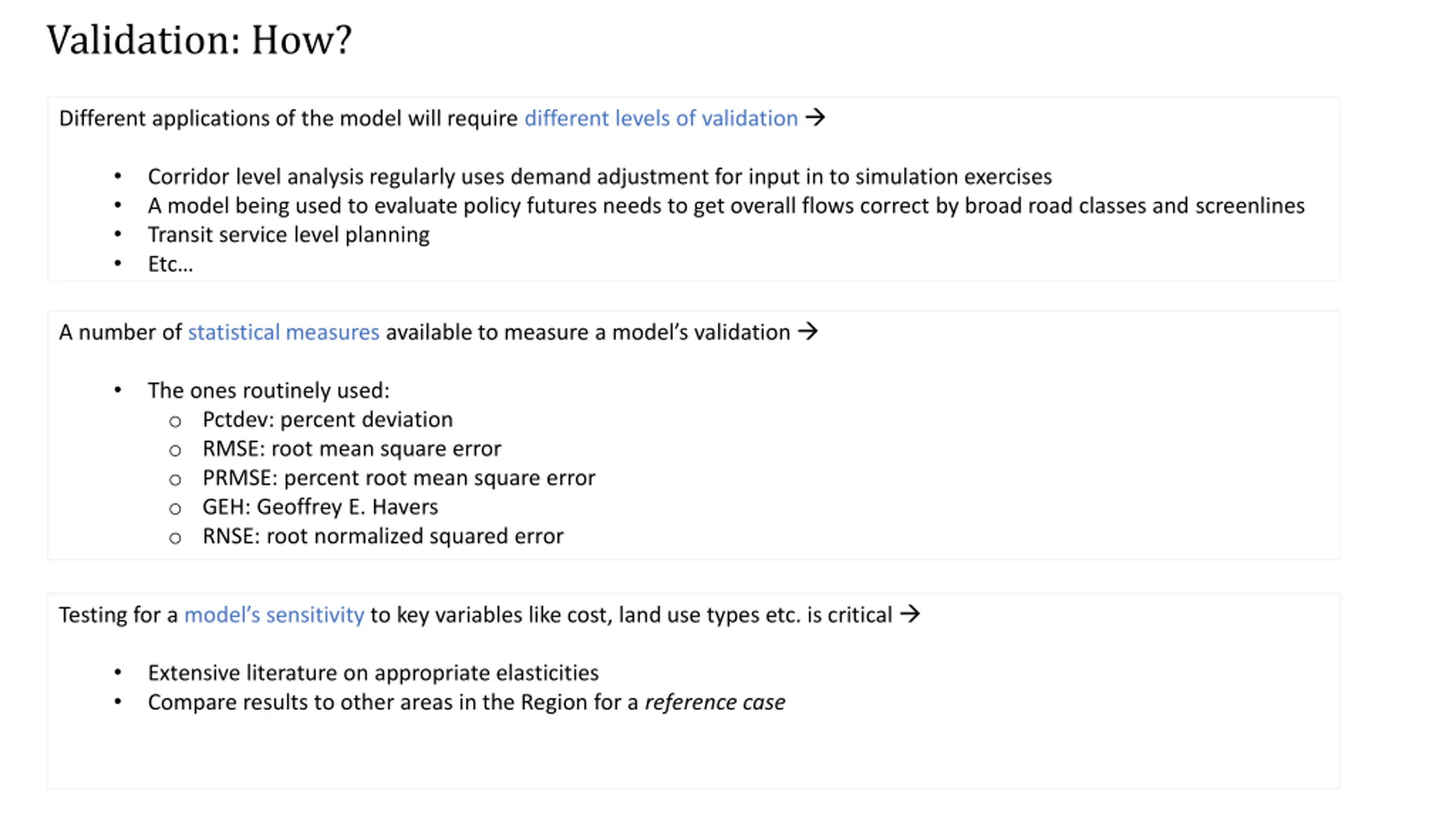Click the 'PRMSE: percent root mean square error' item

(399, 478)
